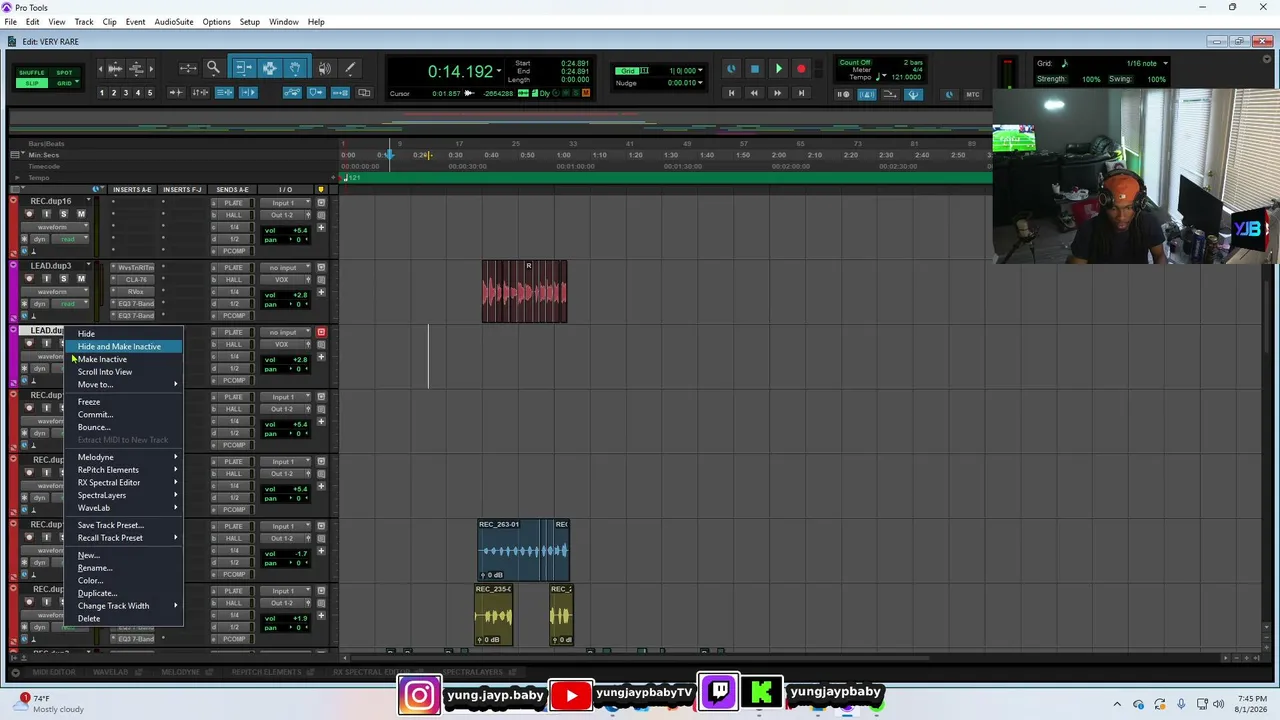Open the Track menu
This screenshot has width=1280, height=720.
pos(84,22)
